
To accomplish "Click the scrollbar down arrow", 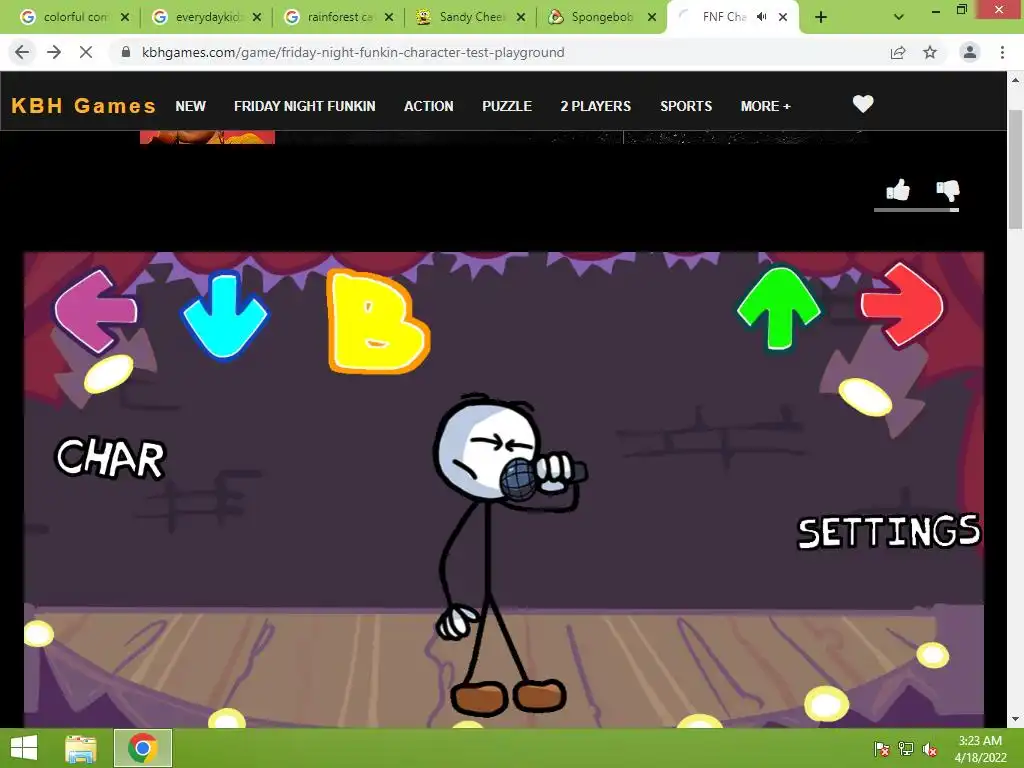I will pyautogui.click(x=1015, y=719).
